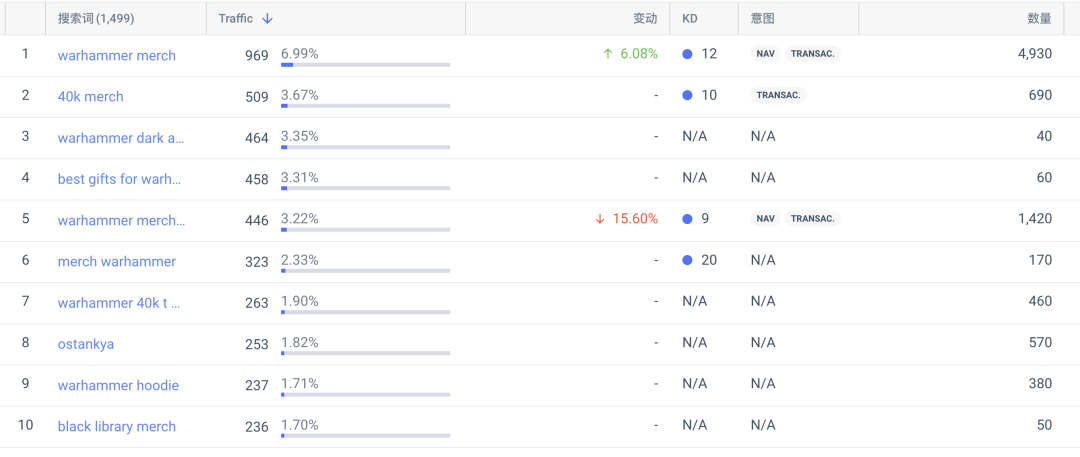This screenshot has width=1080, height=457.
Task: Click the 3.35% traffic share bar
Action: [365, 148]
